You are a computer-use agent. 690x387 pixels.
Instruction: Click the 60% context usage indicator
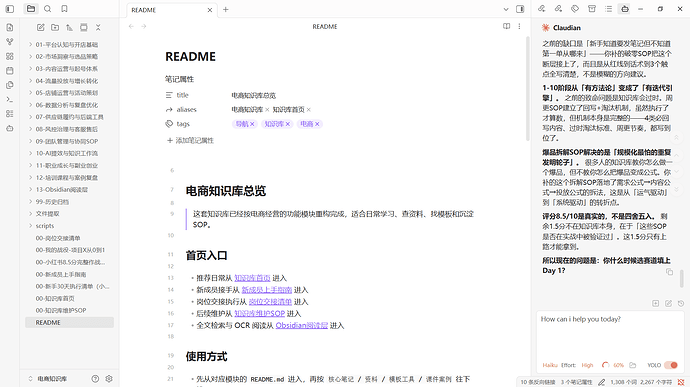point(613,365)
